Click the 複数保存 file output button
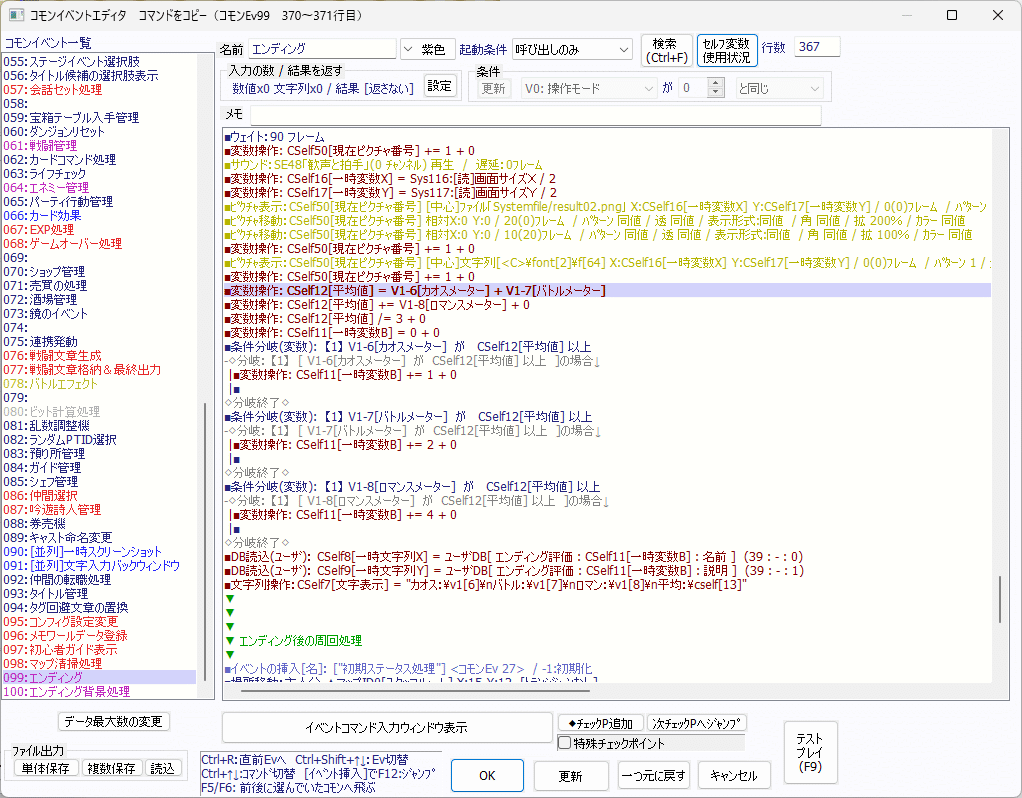Screen dimensions: 1022x798 click(x=111, y=769)
